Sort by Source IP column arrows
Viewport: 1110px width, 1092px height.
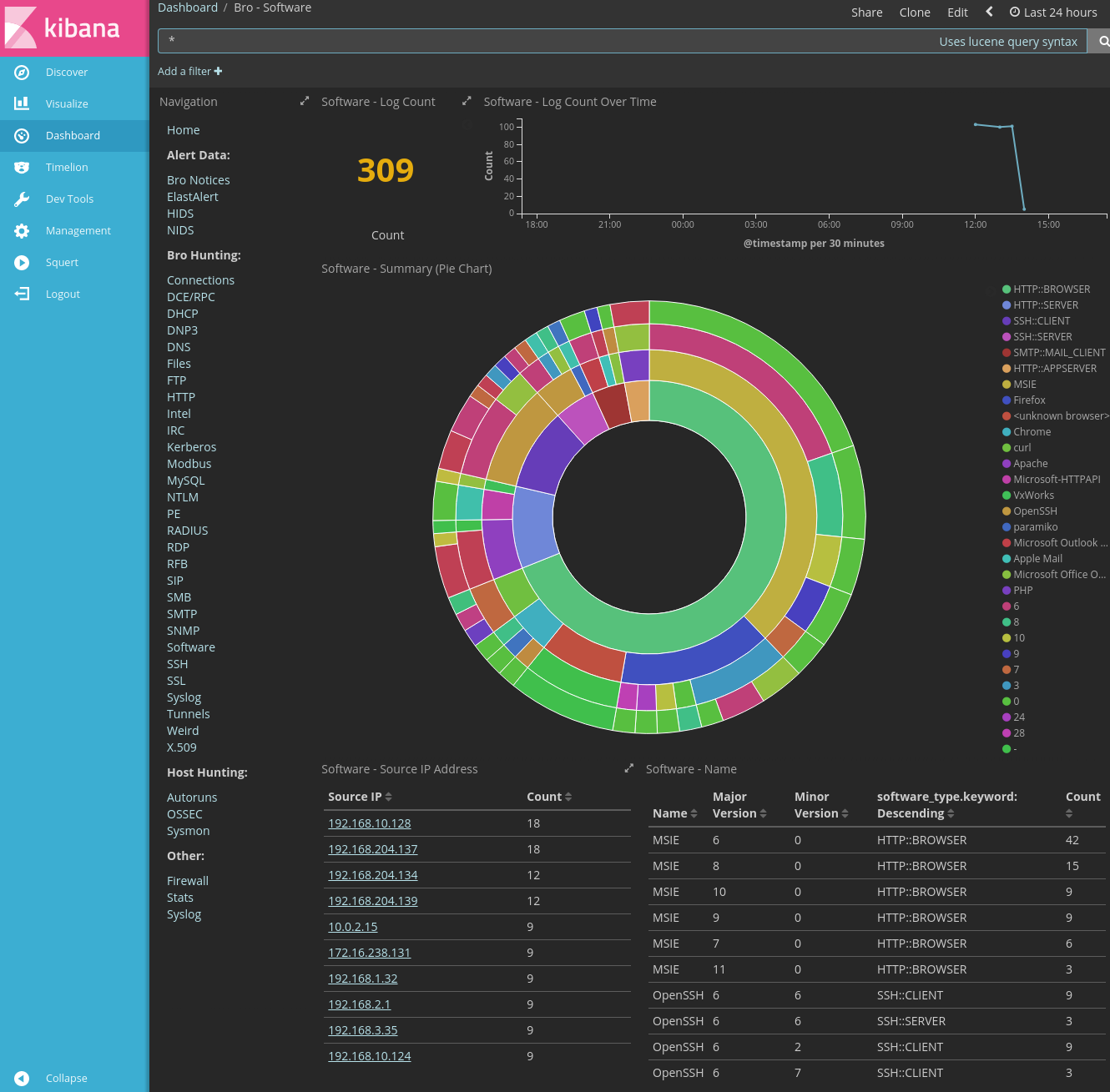click(x=388, y=797)
